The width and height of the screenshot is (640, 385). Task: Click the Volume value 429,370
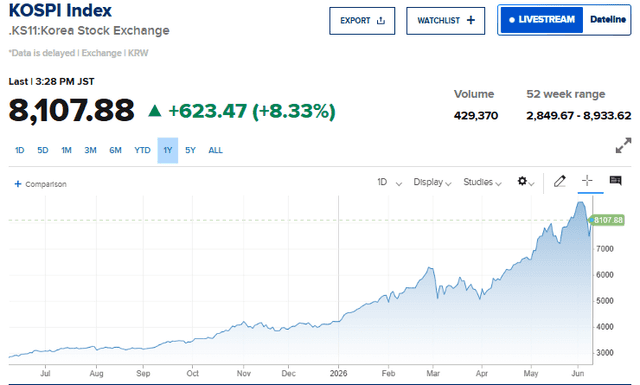tap(476, 116)
